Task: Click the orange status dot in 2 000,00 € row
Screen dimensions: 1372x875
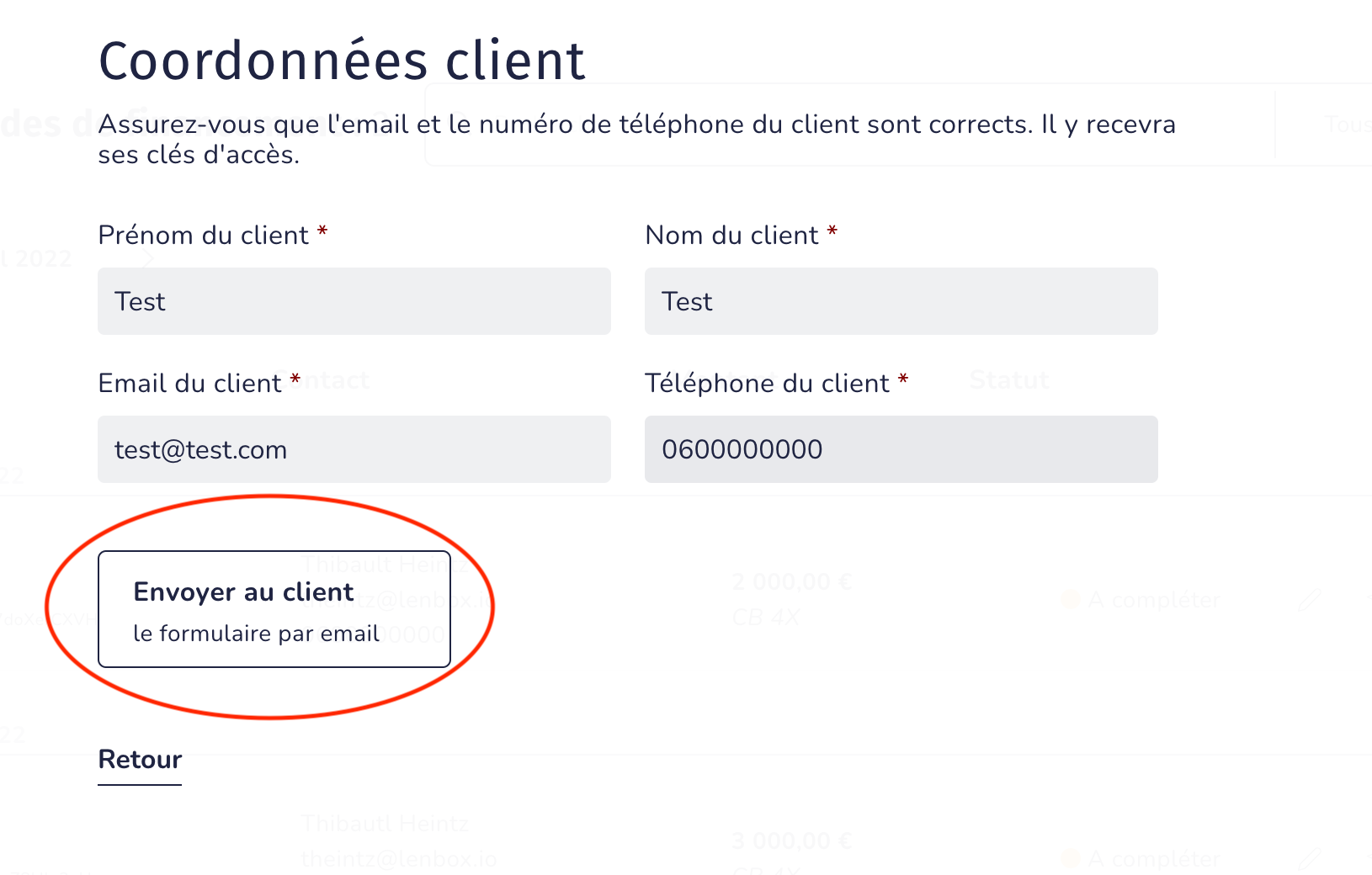Action: click(x=1071, y=600)
